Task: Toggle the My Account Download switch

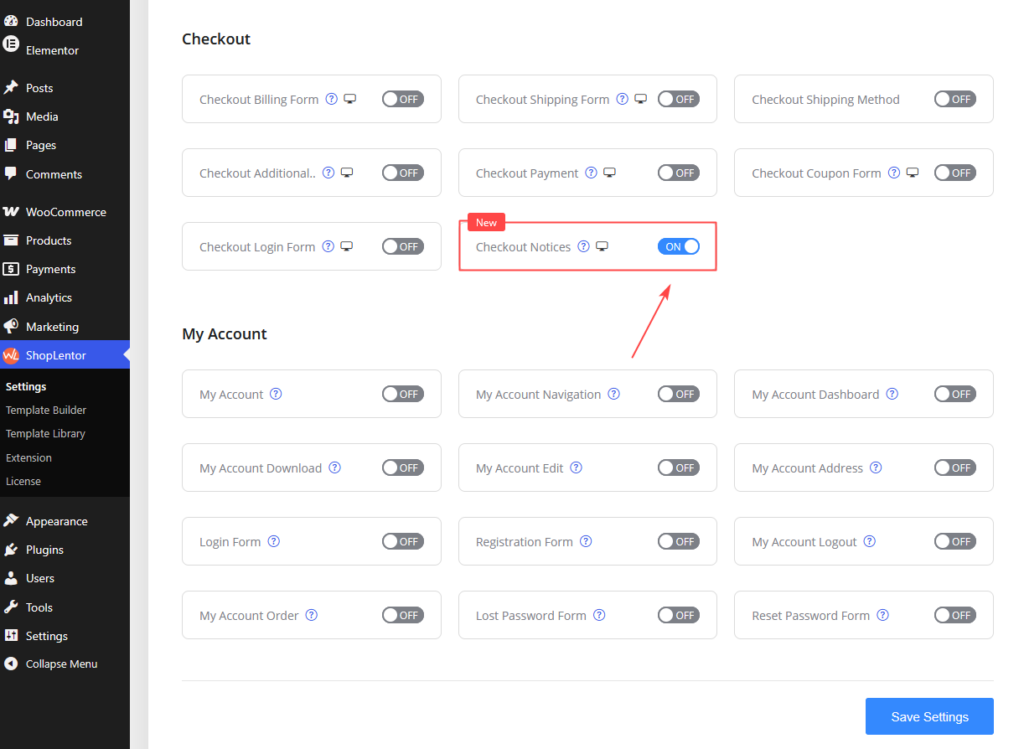Action: [403, 468]
